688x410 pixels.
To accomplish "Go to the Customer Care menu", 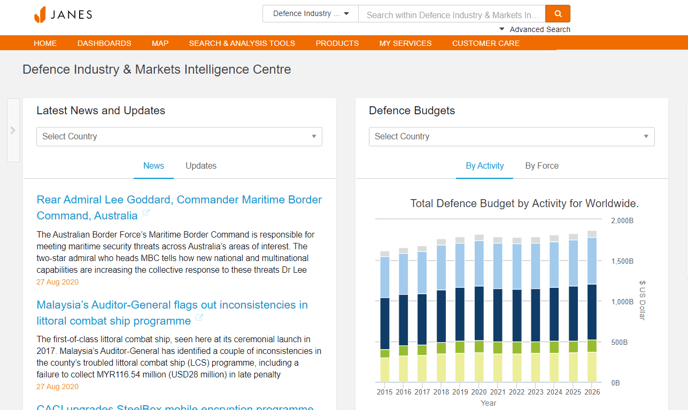I will coord(485,43).
